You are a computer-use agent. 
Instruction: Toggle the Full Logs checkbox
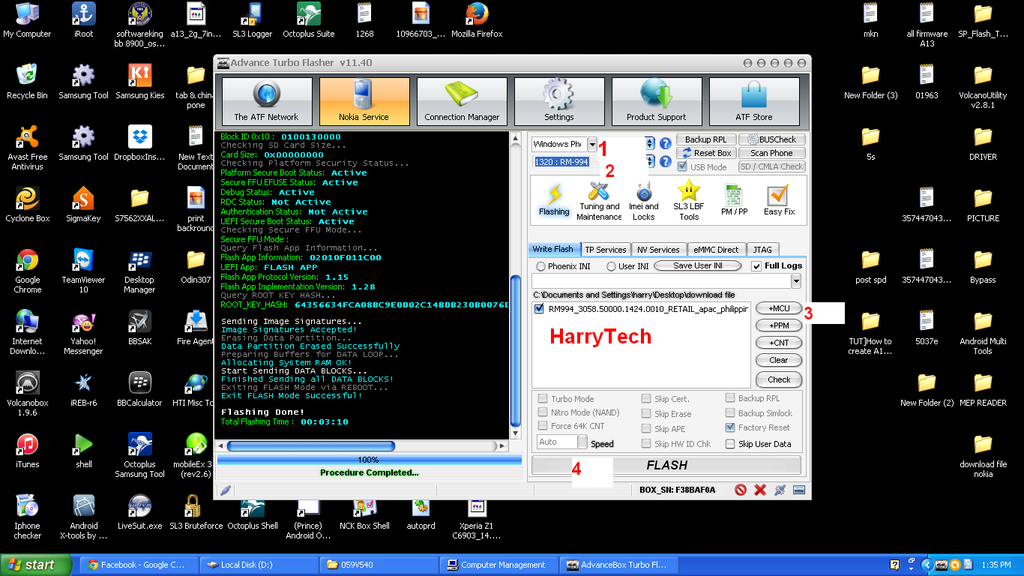coord(756,266)
